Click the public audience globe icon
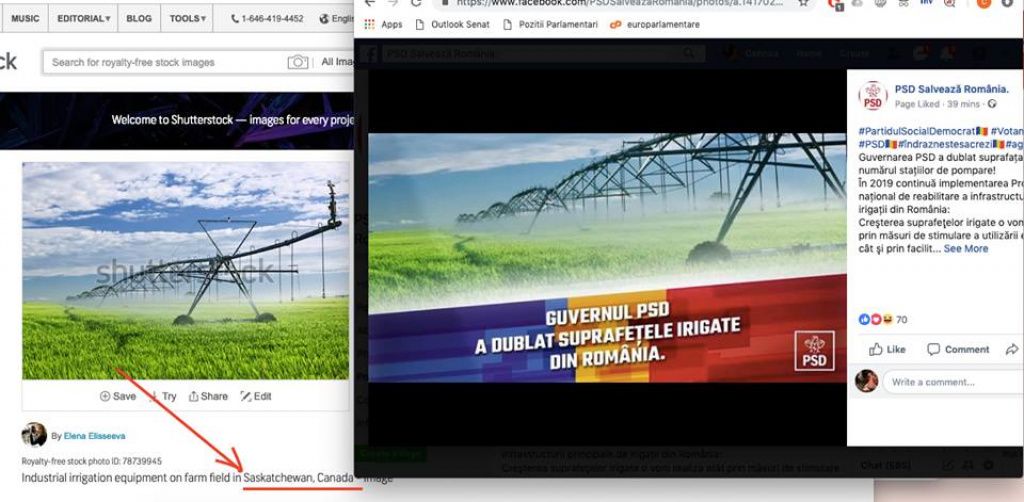 pos(992,104)
